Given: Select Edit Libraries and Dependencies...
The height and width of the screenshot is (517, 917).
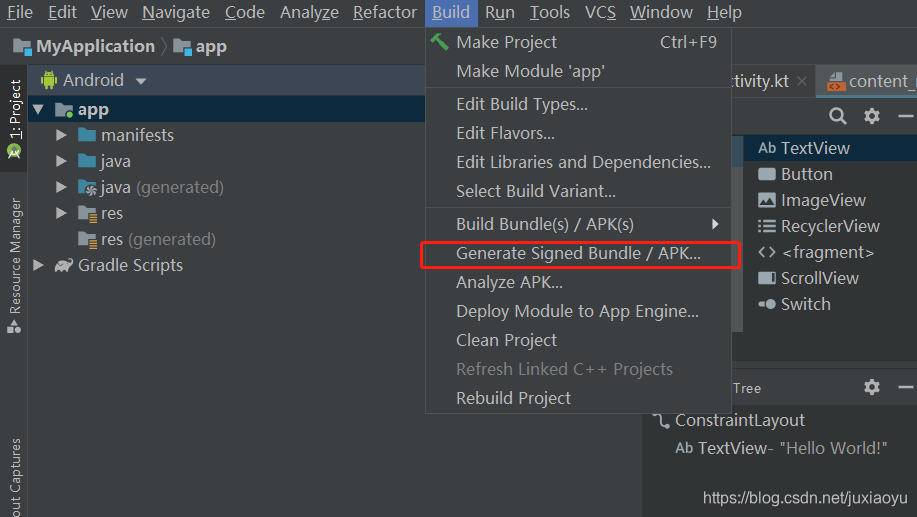Looking at the screenshot, I should pos(578,162).
